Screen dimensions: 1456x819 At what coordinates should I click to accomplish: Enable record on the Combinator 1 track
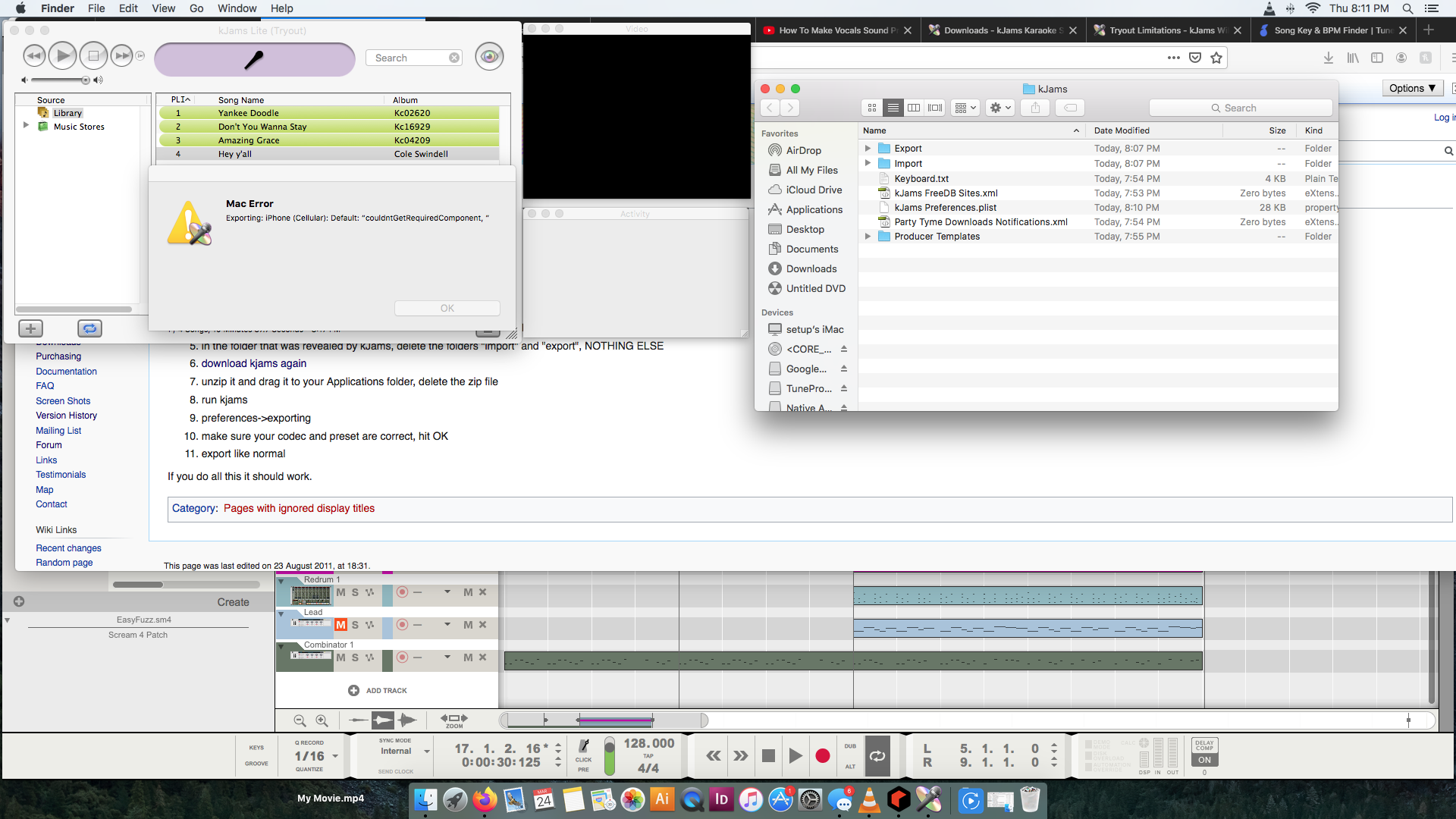coord(403,657)
